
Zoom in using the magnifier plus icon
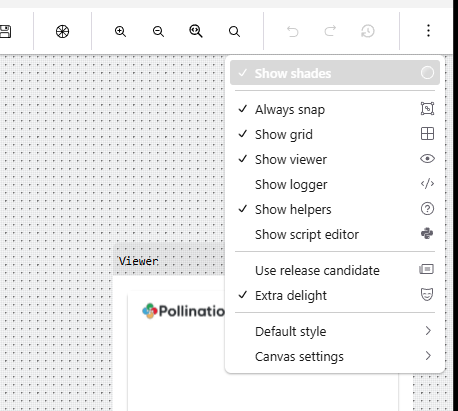click(120, 31)
